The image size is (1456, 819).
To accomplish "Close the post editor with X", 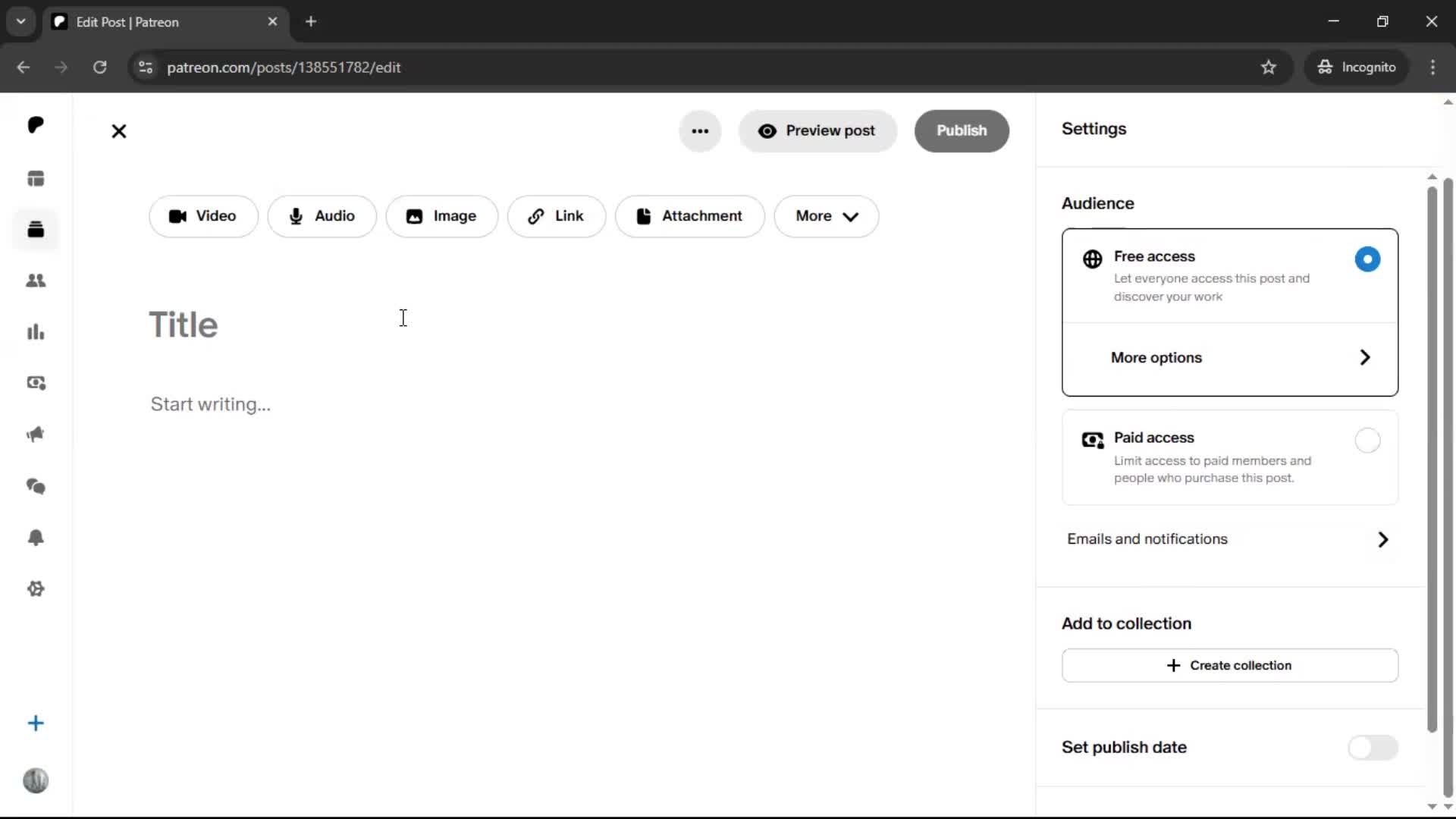I will tap(119, 131).
